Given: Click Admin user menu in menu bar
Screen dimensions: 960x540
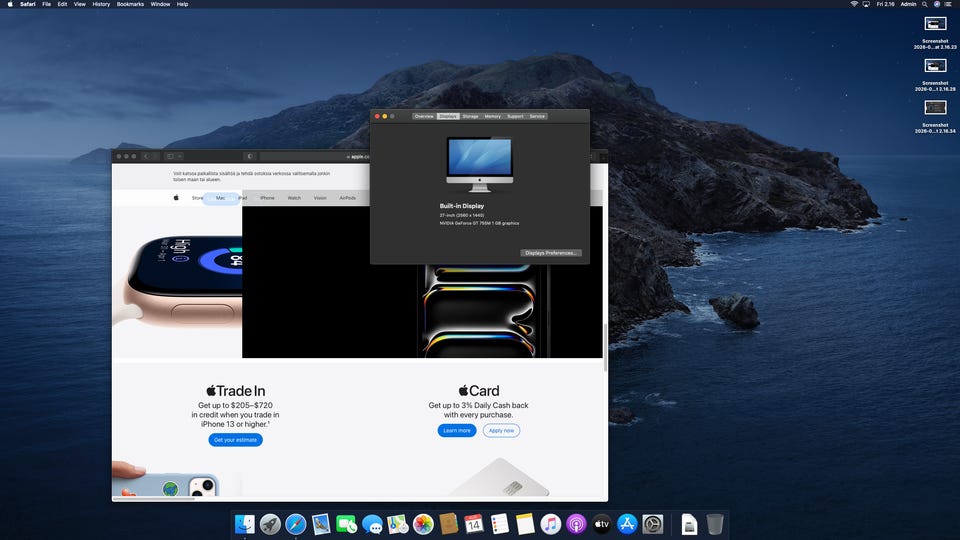Looking at the screenshot, I should (x=908, y=4).
